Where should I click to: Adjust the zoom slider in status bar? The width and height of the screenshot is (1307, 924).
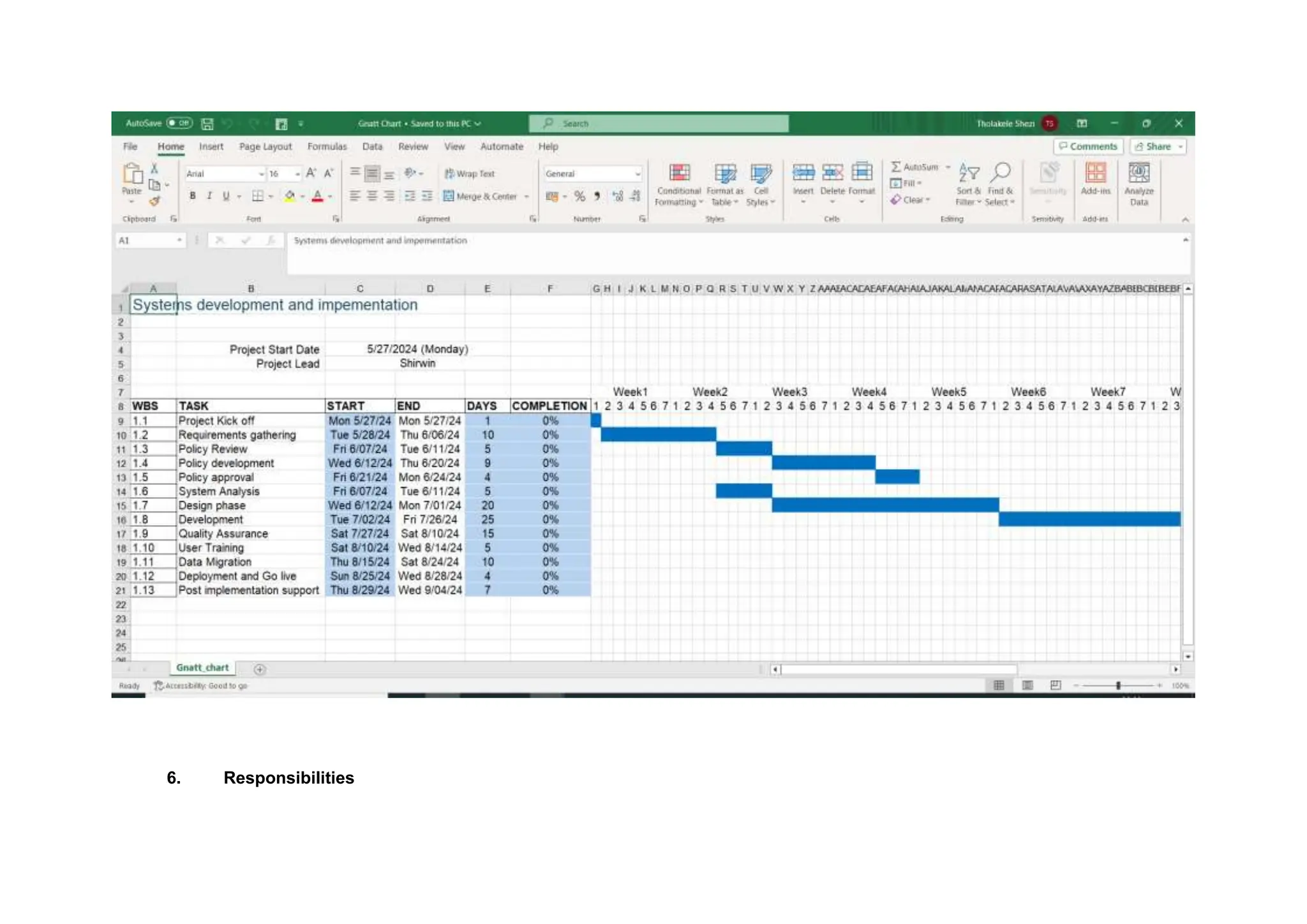click(x=1118, y=685)
